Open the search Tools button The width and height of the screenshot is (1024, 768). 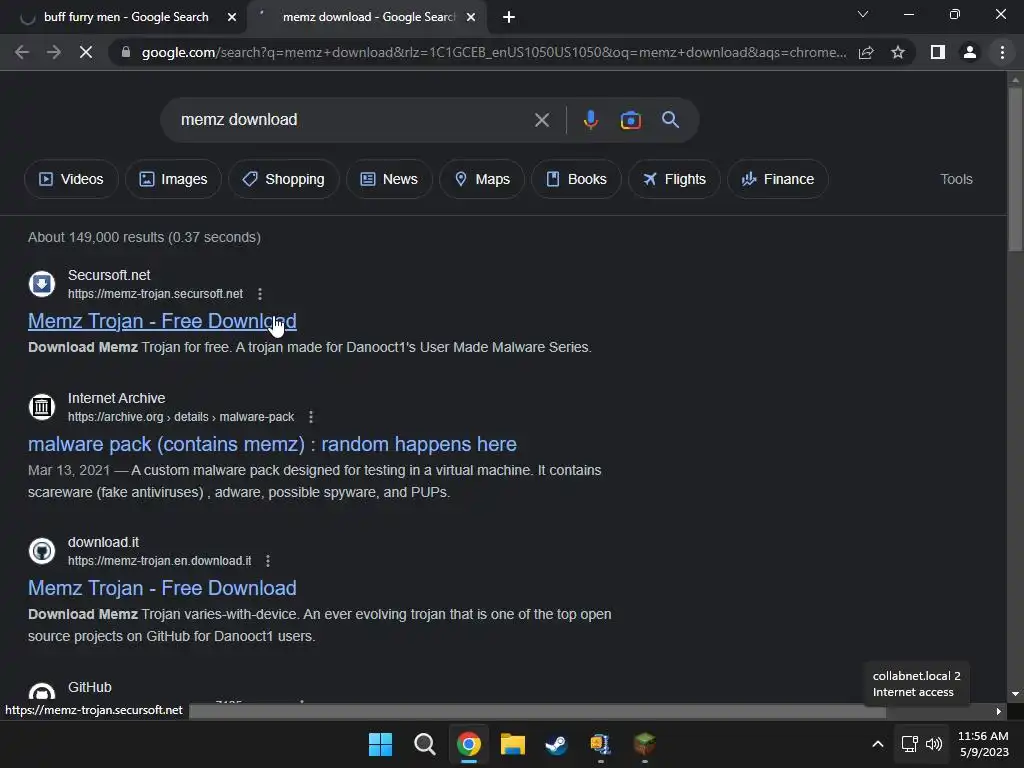[956, 179]
